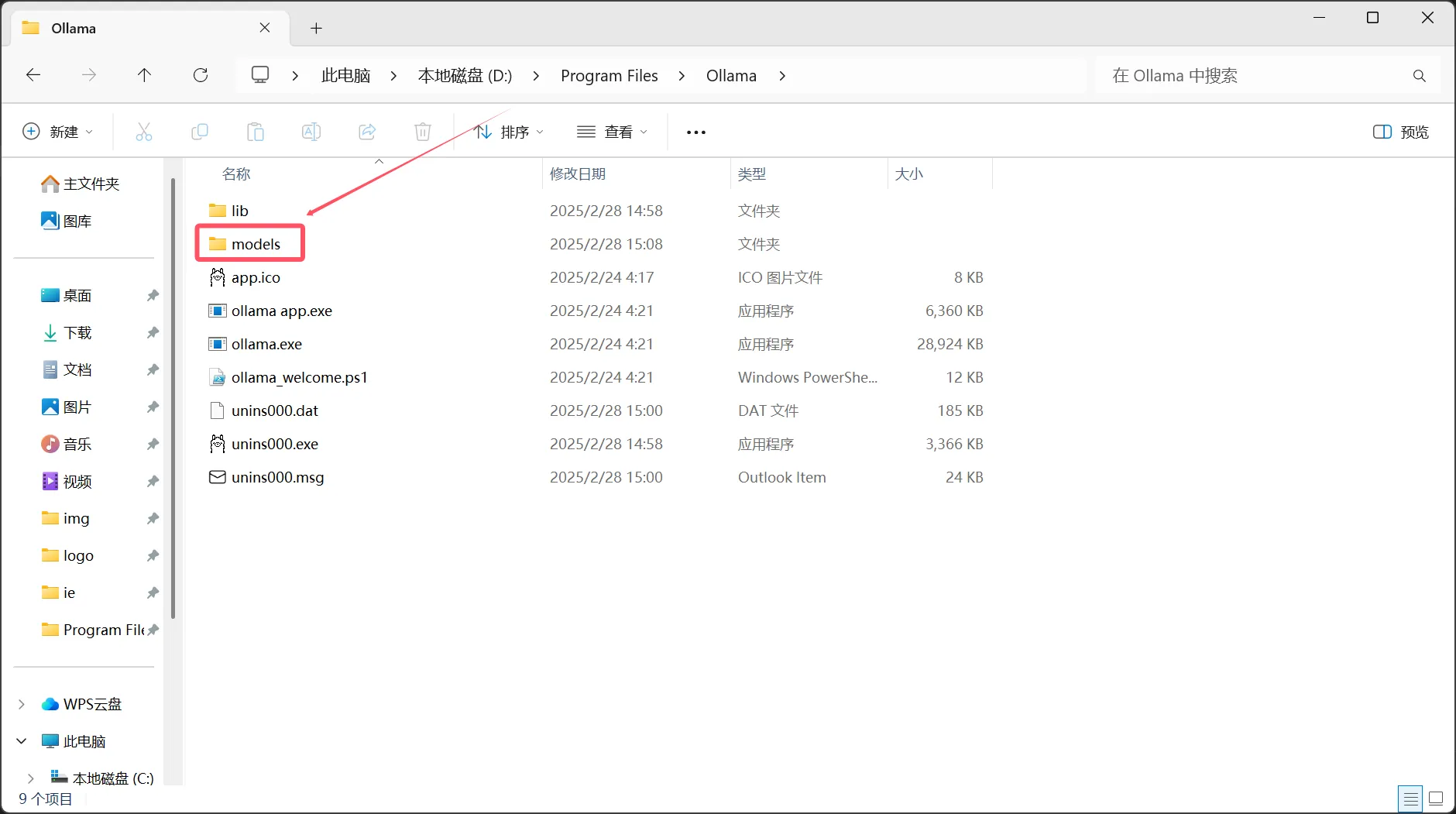
Task: Click the search magnifier icon
Action: 1419,75
